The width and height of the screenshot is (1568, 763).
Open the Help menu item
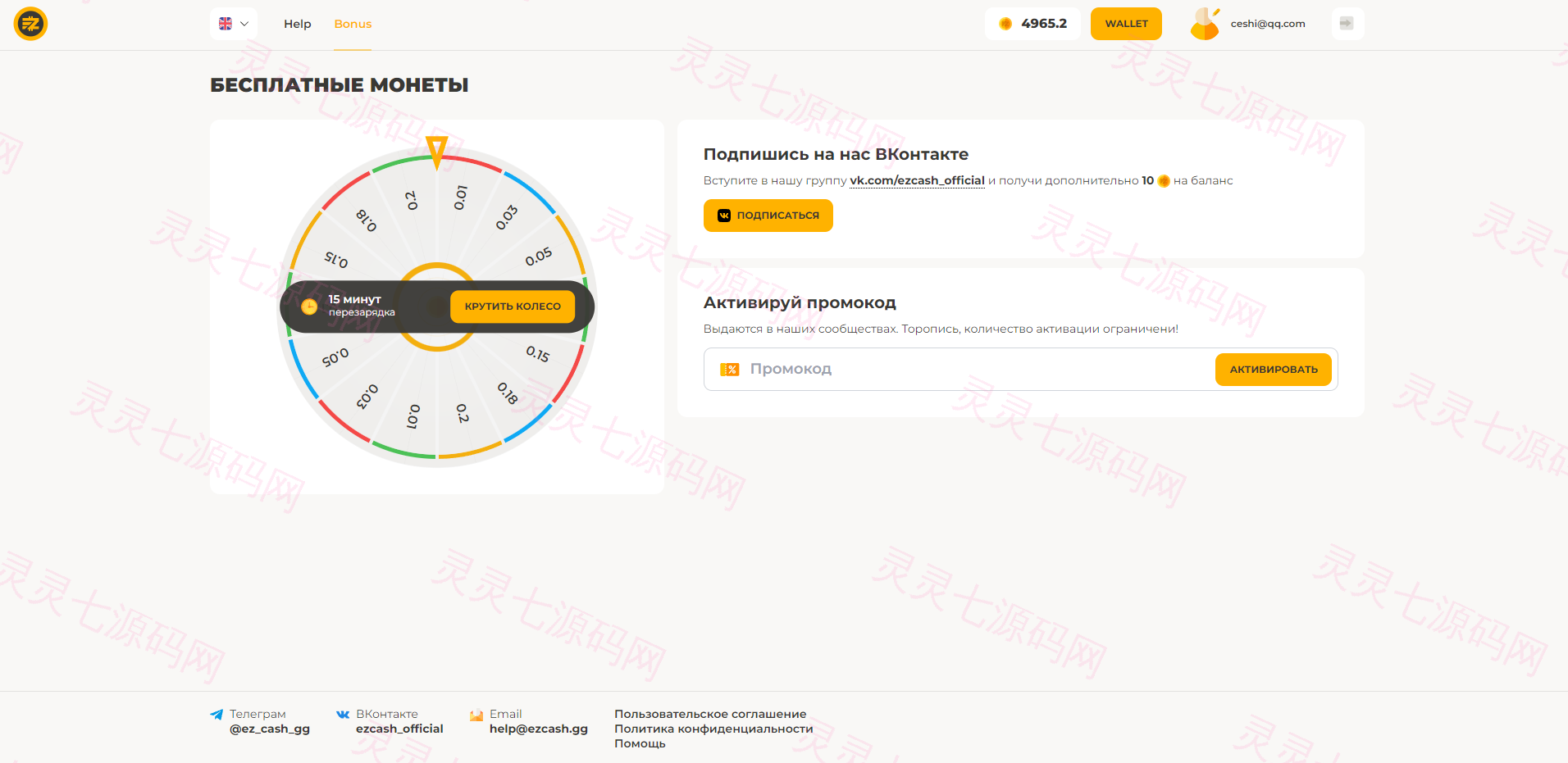tap(298, 24)
